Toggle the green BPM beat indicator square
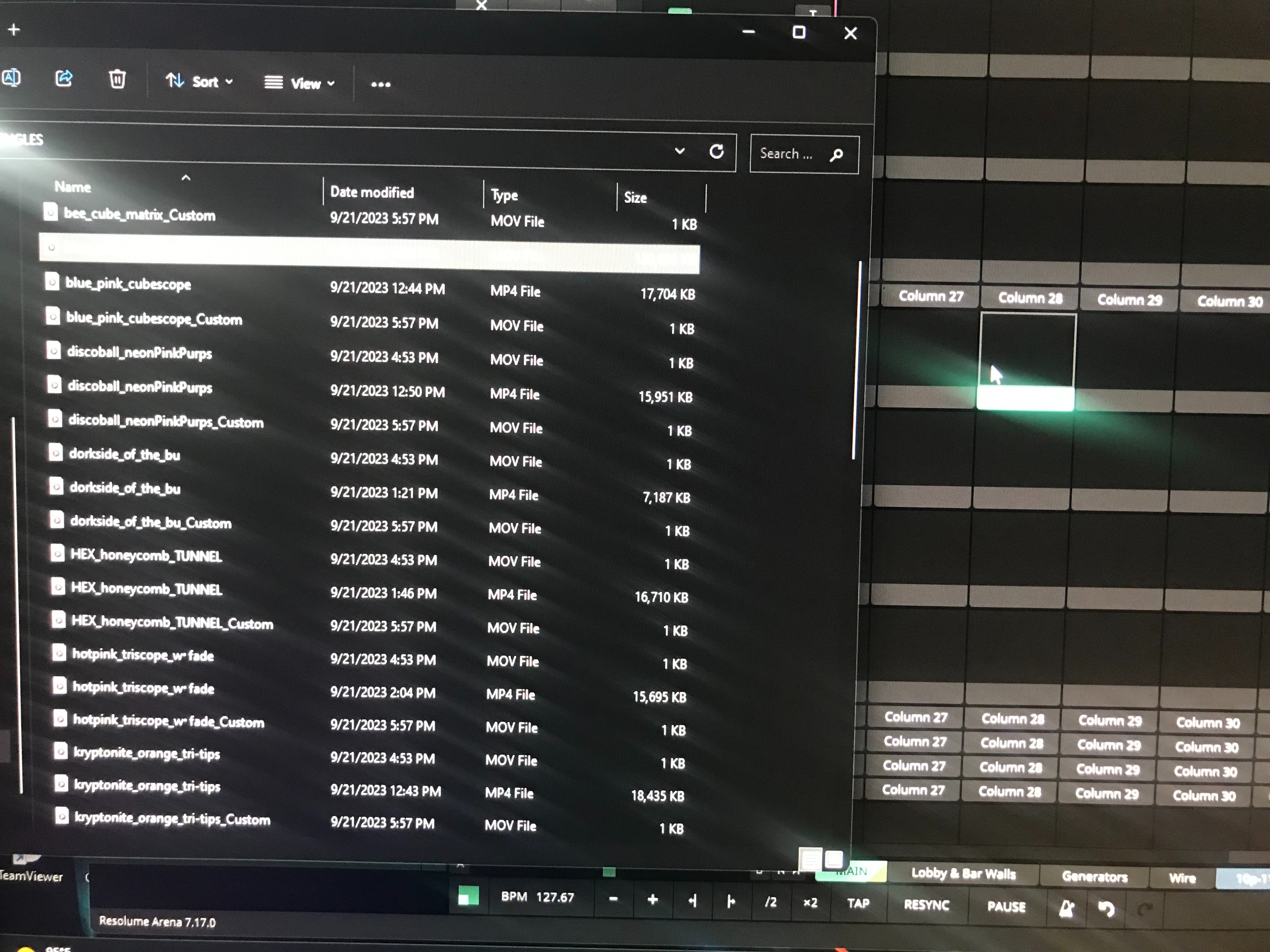The height and width of the screenshot is (952, 1270). (x=468, y=896)
